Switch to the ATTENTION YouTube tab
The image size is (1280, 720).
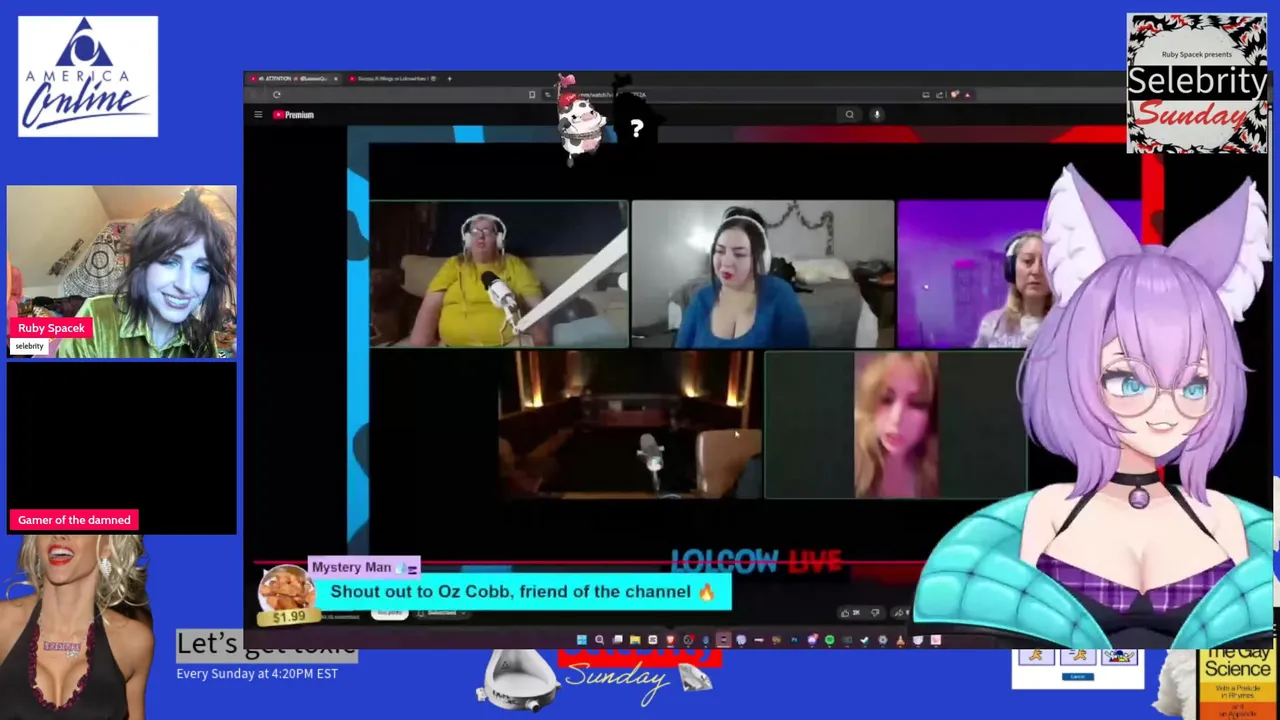coord(292,78)
